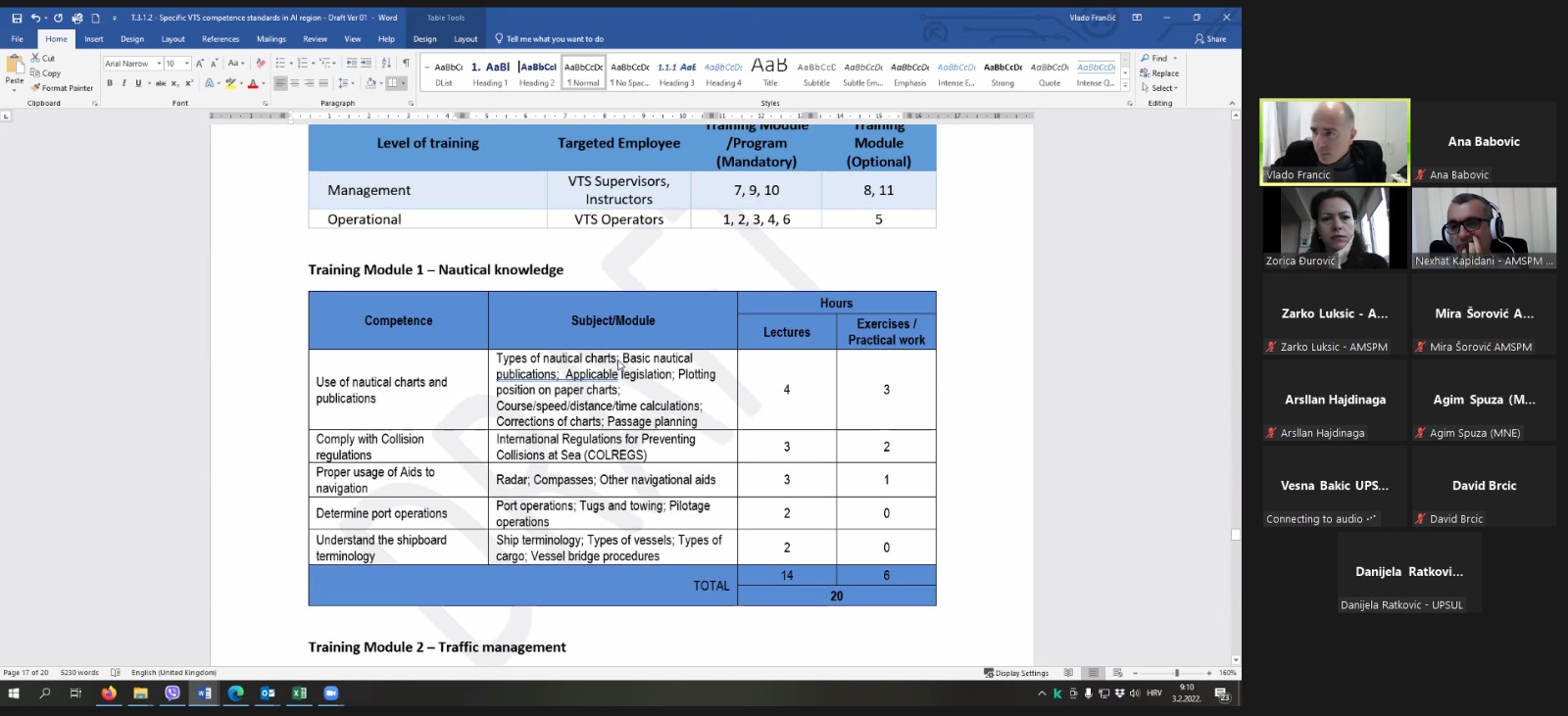Undo the last action in Quick Access toolbar
1568x716 pixels.
35,18
